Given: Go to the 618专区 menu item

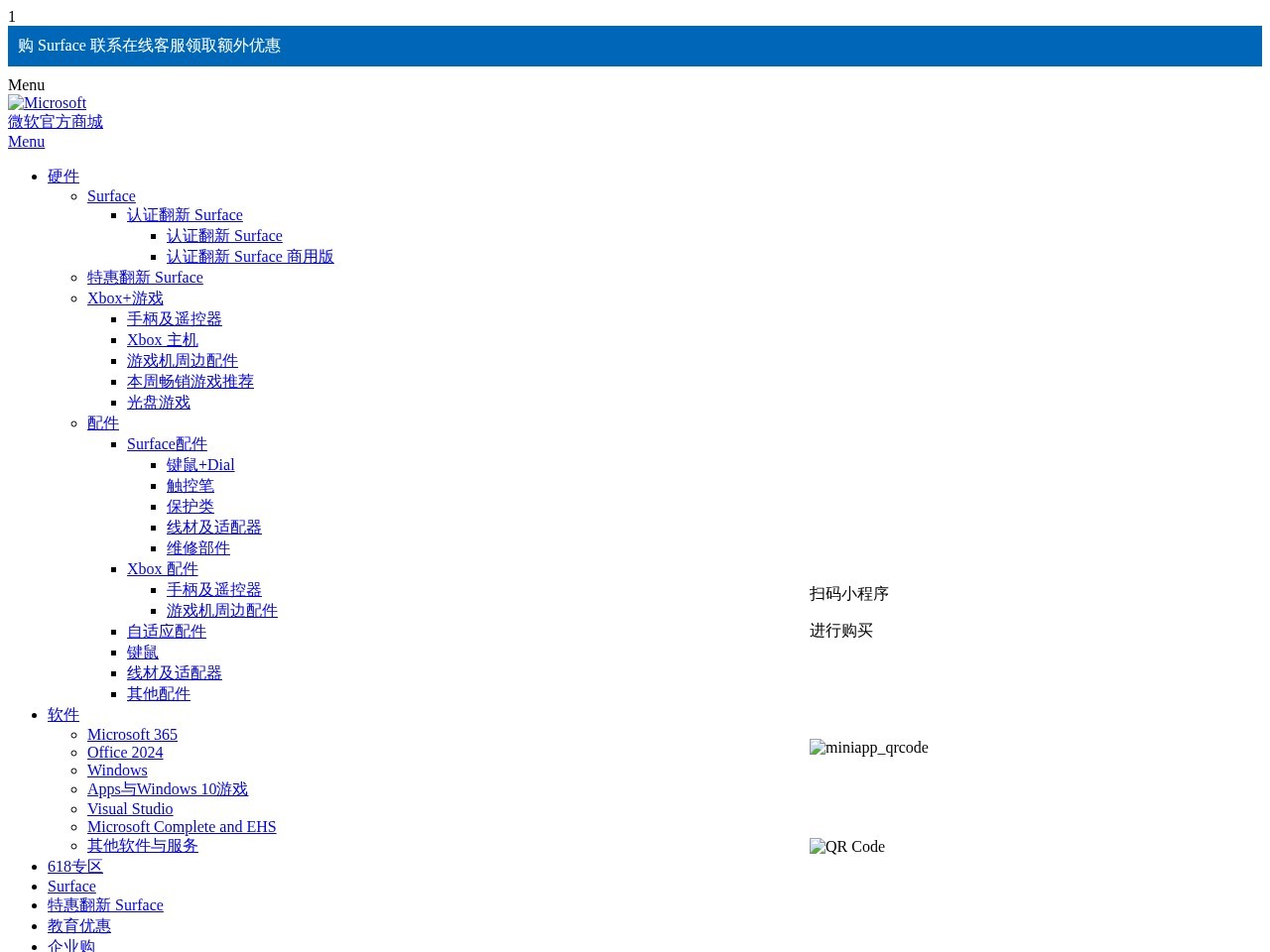Looking at the screenshot, I should pos(75,867).
